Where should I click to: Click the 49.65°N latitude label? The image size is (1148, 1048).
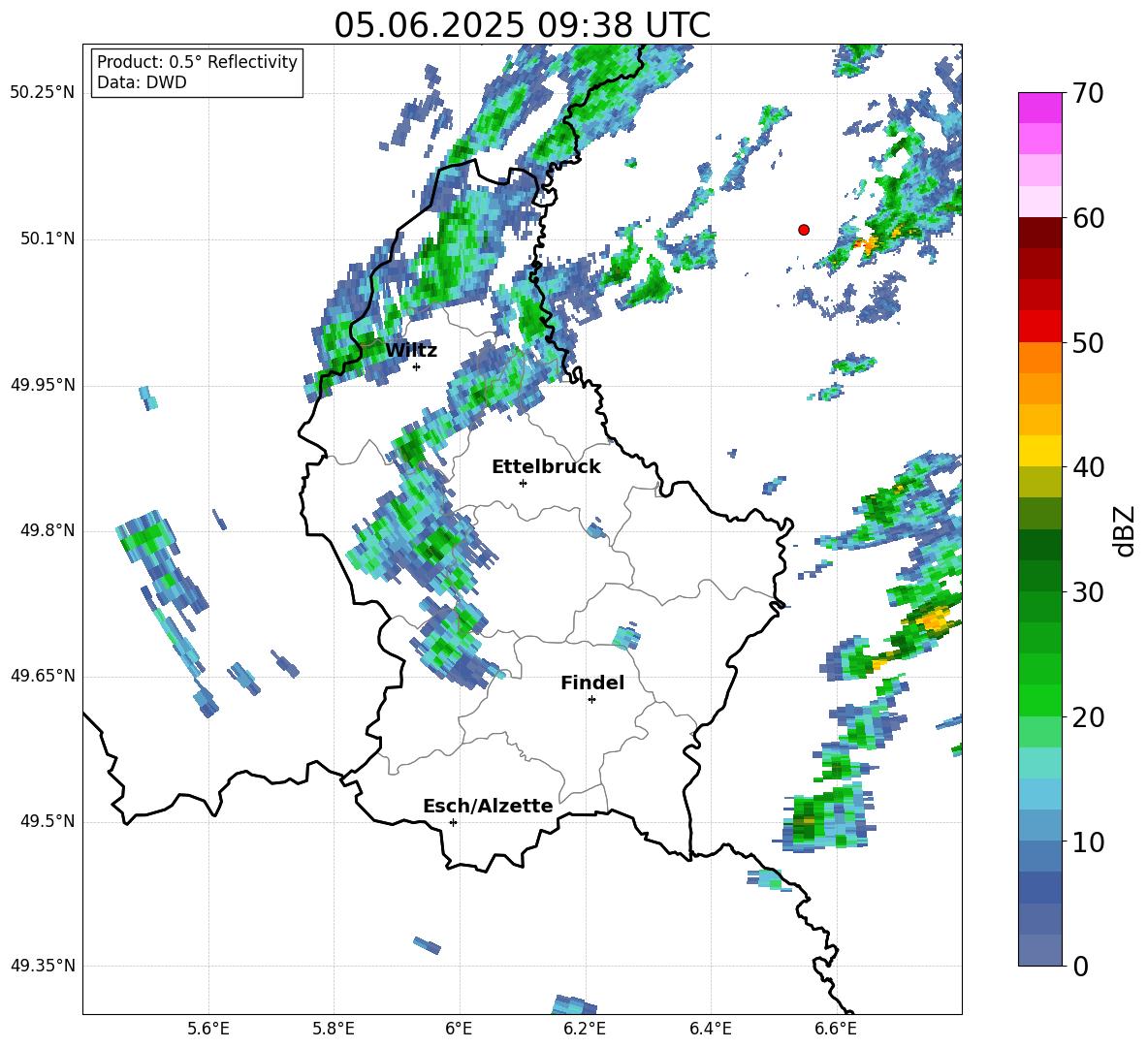pos(43,676)
